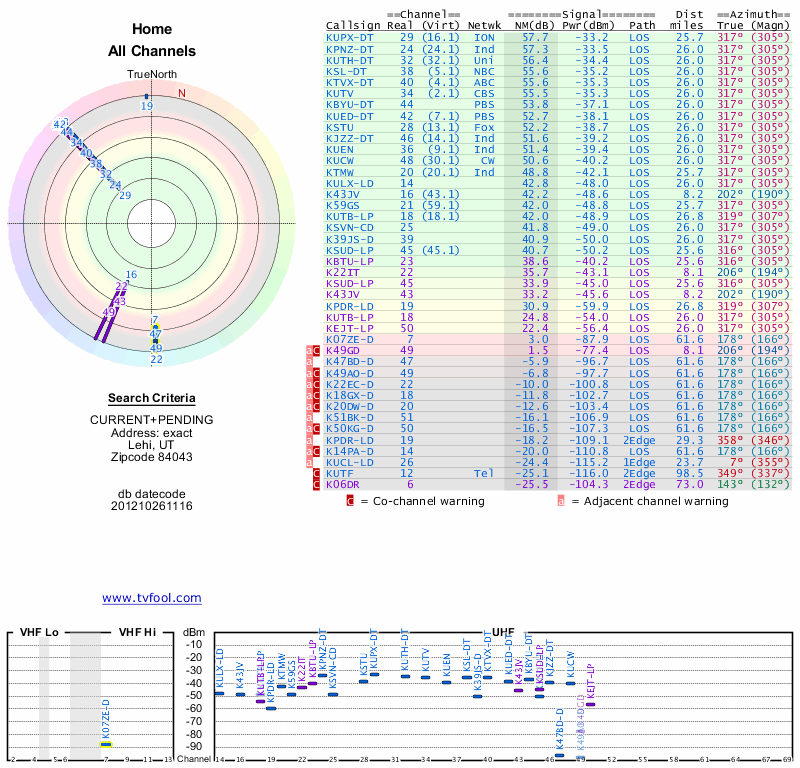800x768 pixels.
Task: Click the adjacent-channel flag beside KUCL-LD row
Action: [x=309, y=463]
